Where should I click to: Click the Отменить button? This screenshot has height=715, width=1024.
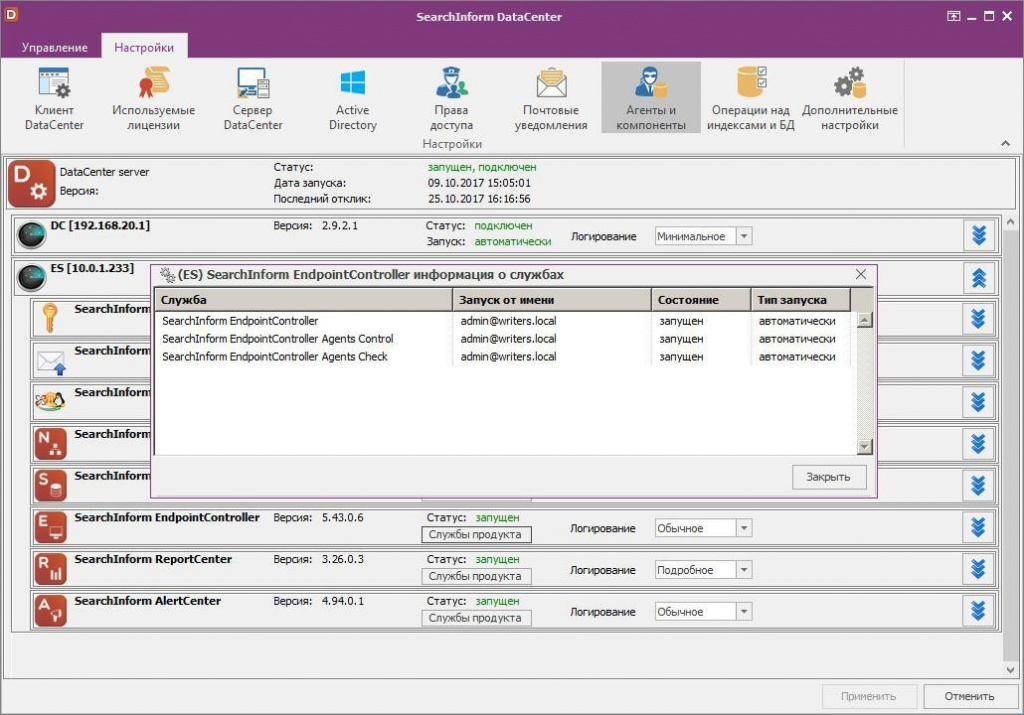(970, 697)
